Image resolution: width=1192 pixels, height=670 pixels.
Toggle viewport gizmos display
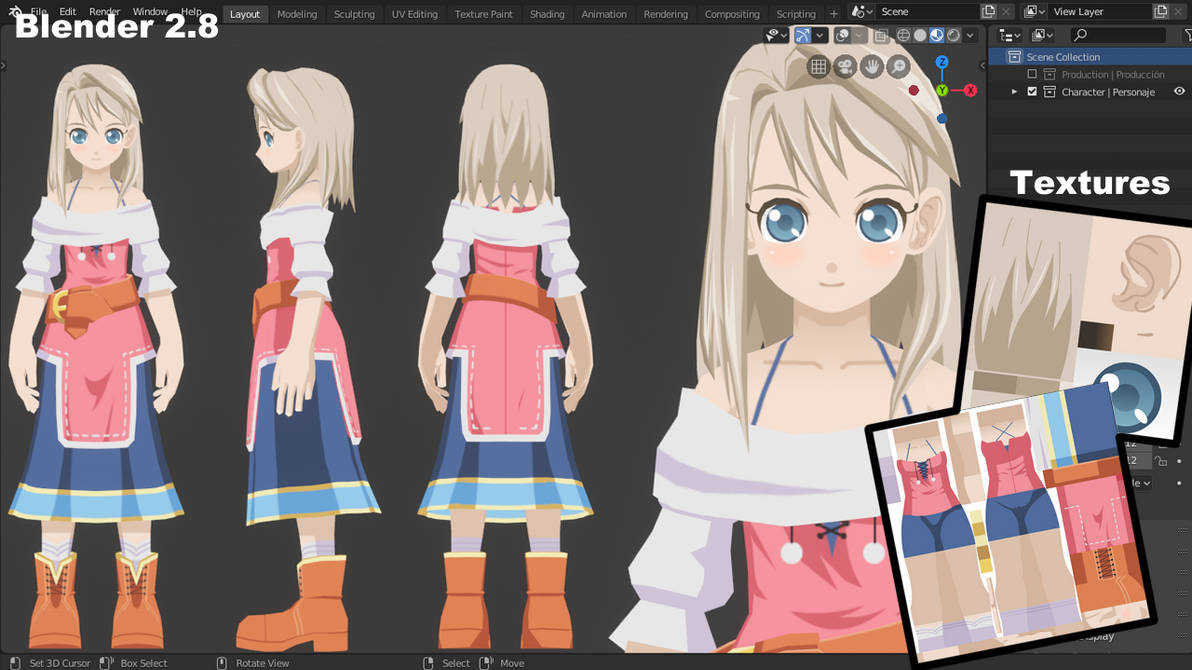pos(803,35)
